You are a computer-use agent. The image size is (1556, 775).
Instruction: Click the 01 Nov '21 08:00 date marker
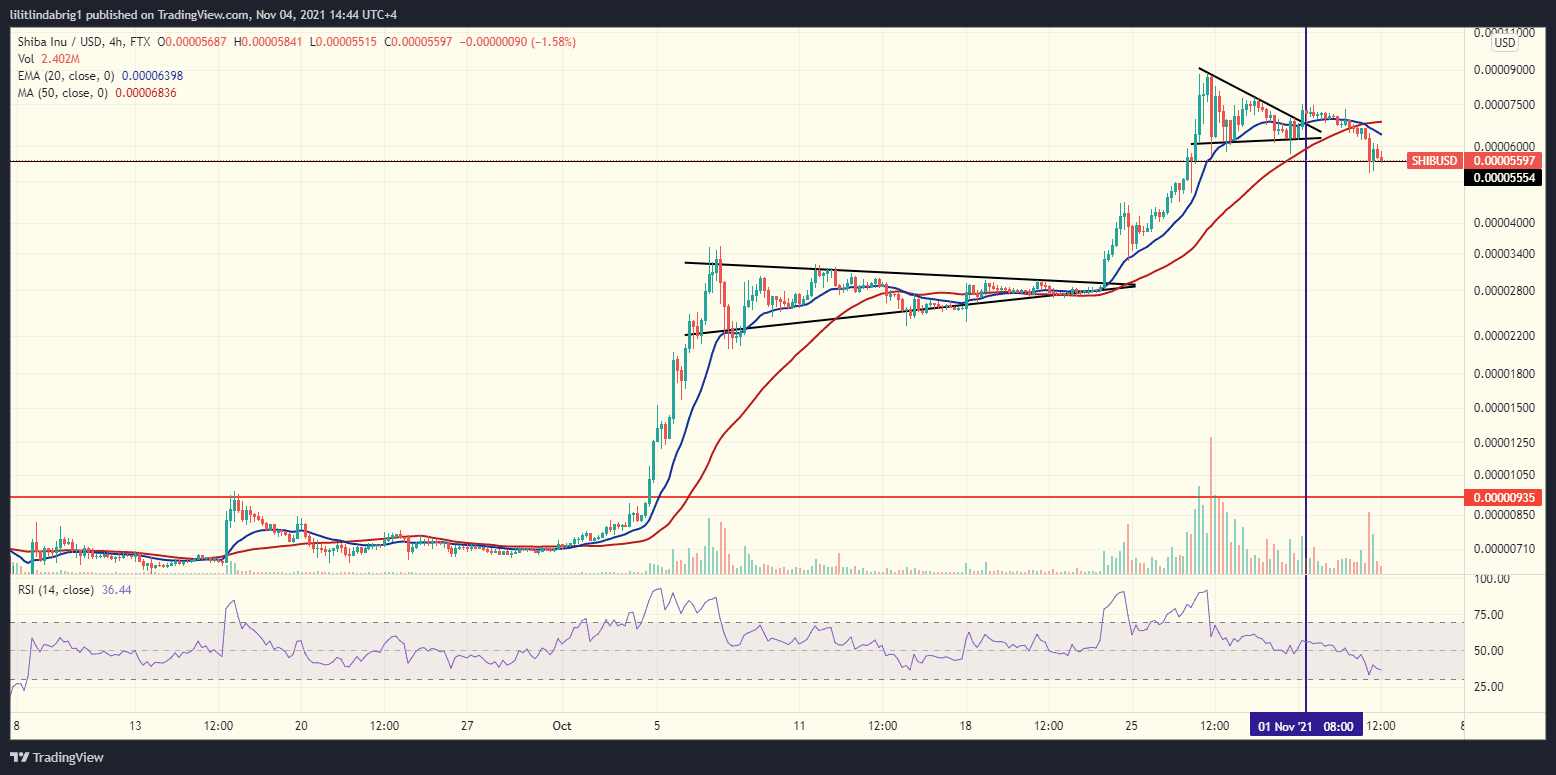coord(1306,725)
